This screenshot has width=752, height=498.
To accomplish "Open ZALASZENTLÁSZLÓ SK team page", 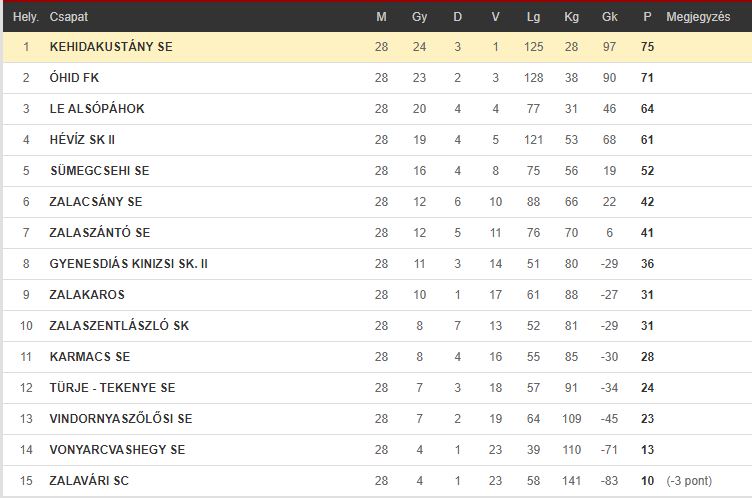I will (x=119, y=326).
